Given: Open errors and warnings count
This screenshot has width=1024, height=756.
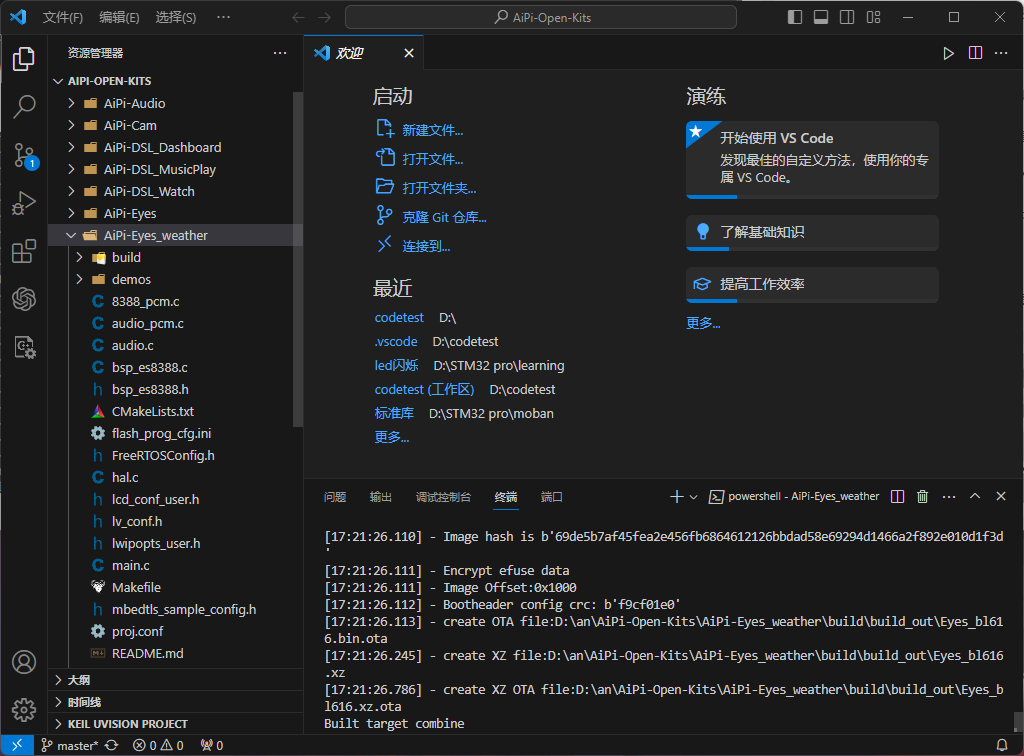Looking at the screenshot, I should click(x=158, y=746).
